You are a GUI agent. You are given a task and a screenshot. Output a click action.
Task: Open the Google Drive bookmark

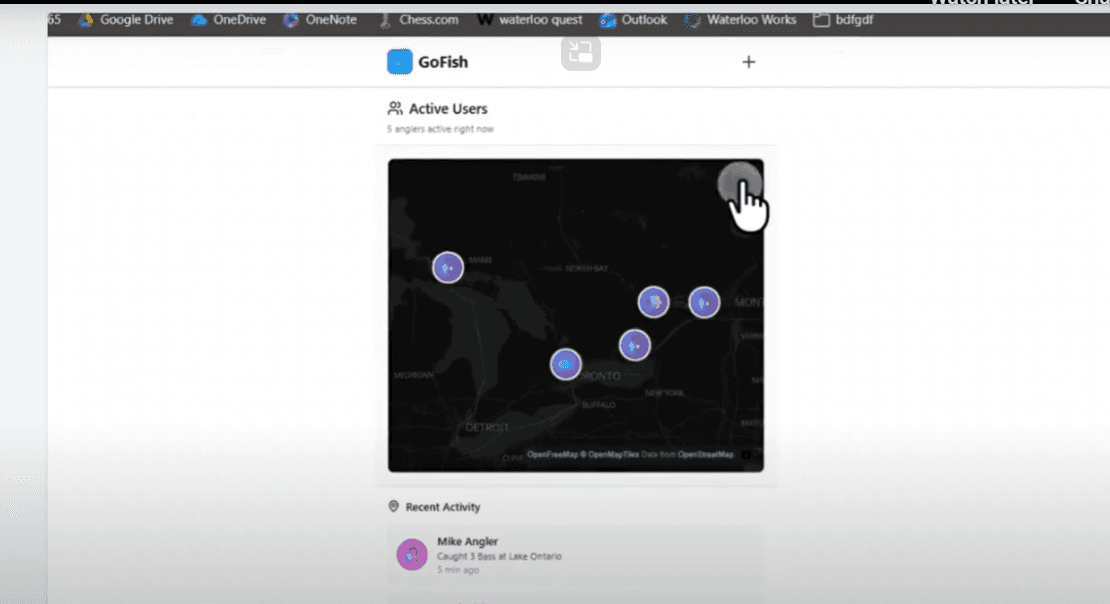126,19
